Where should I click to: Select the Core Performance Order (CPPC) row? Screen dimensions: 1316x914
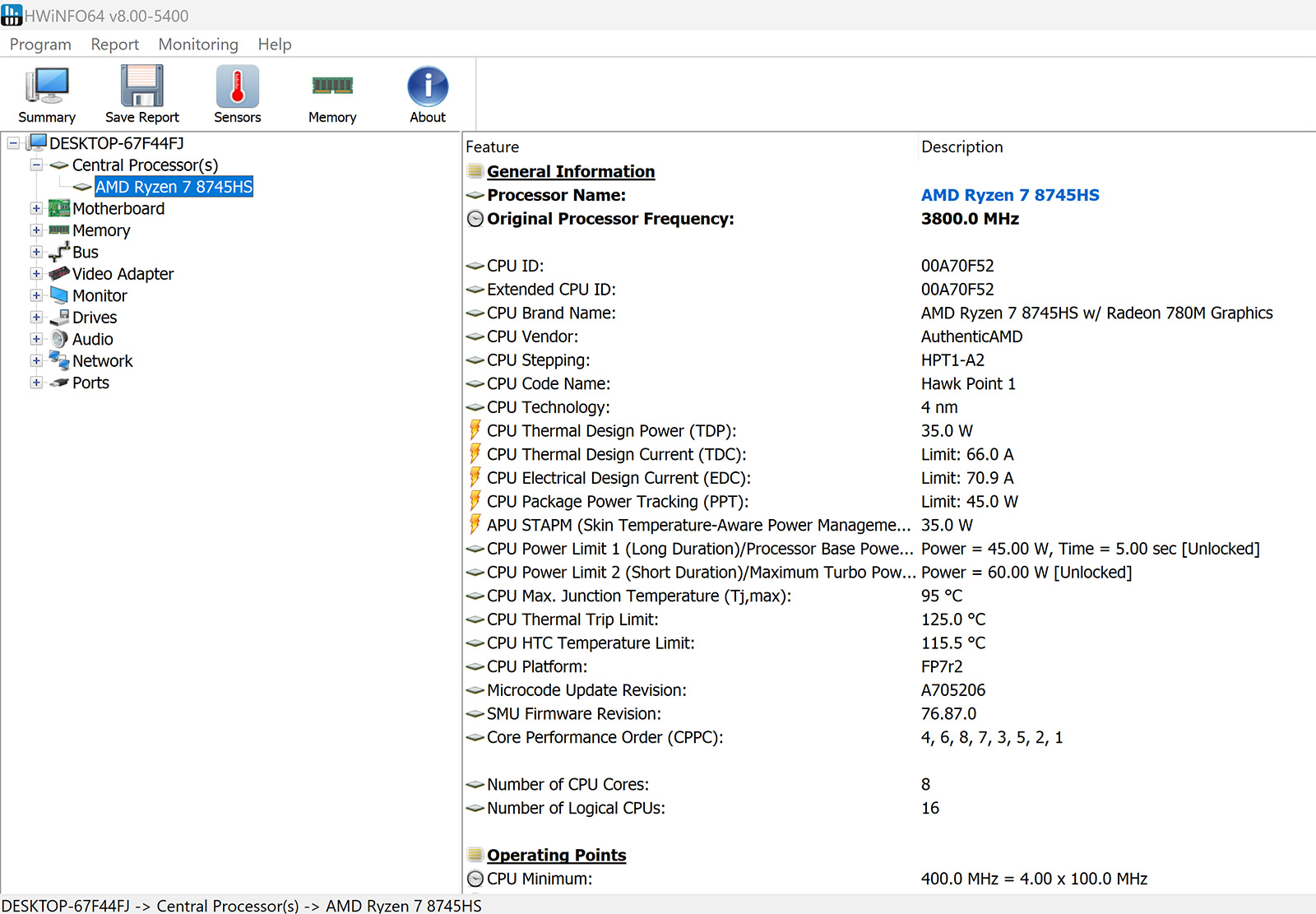888,737
